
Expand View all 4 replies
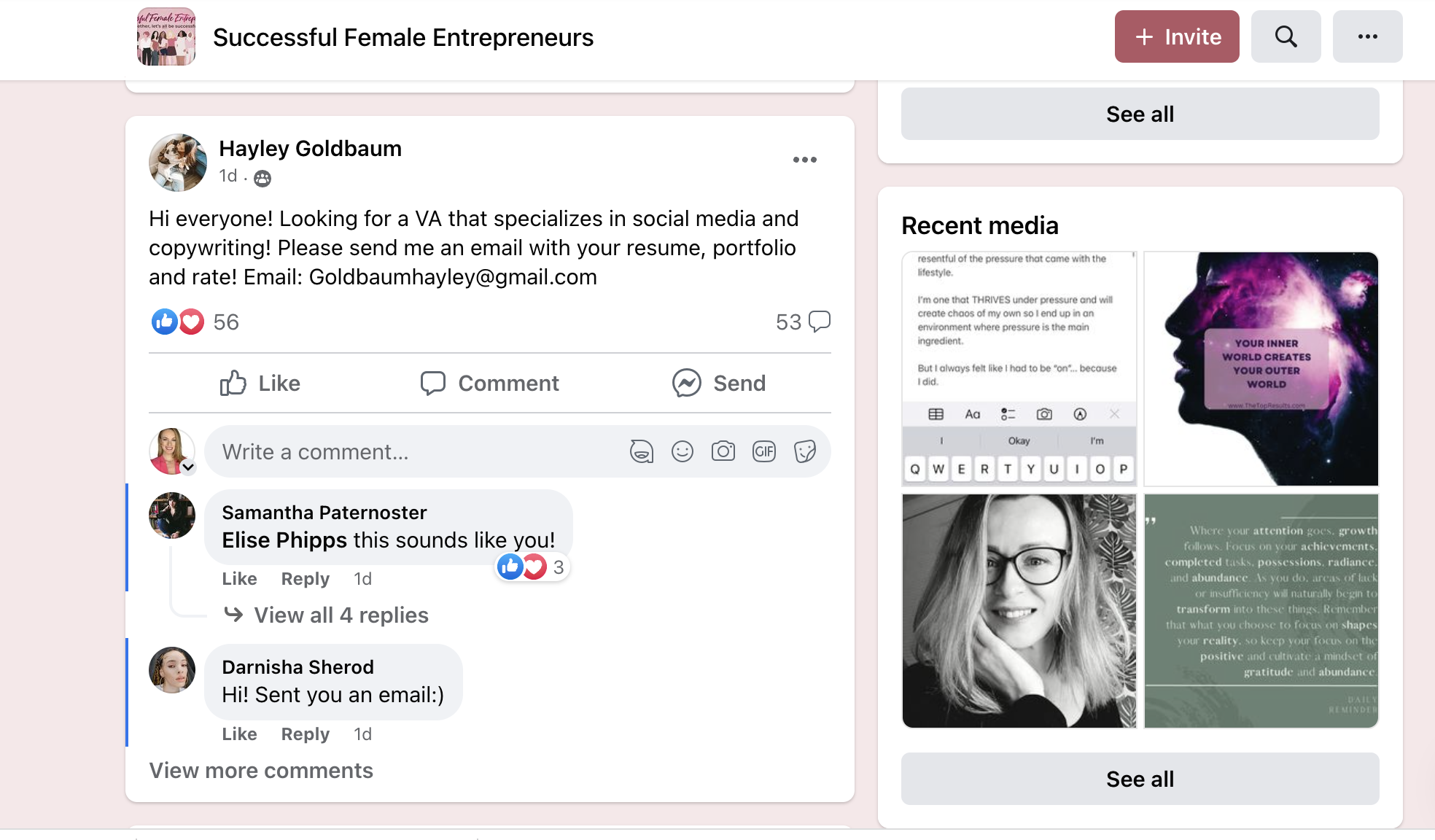(341, 615)
